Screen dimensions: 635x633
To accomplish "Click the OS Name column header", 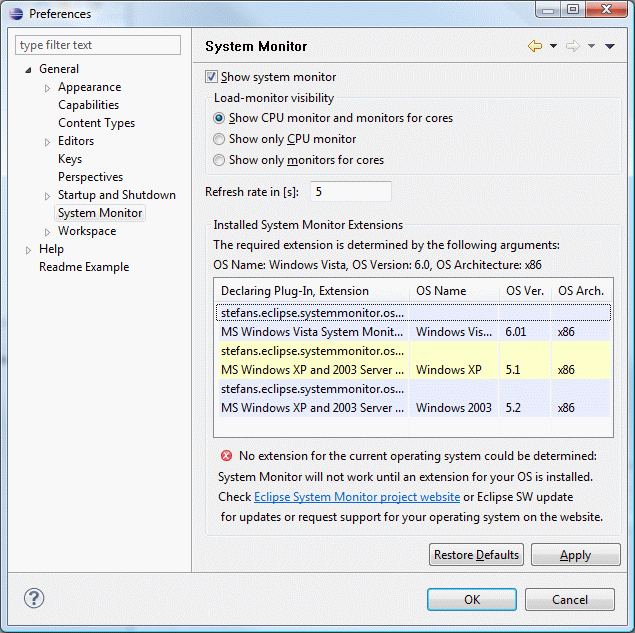I will point(454,291).
